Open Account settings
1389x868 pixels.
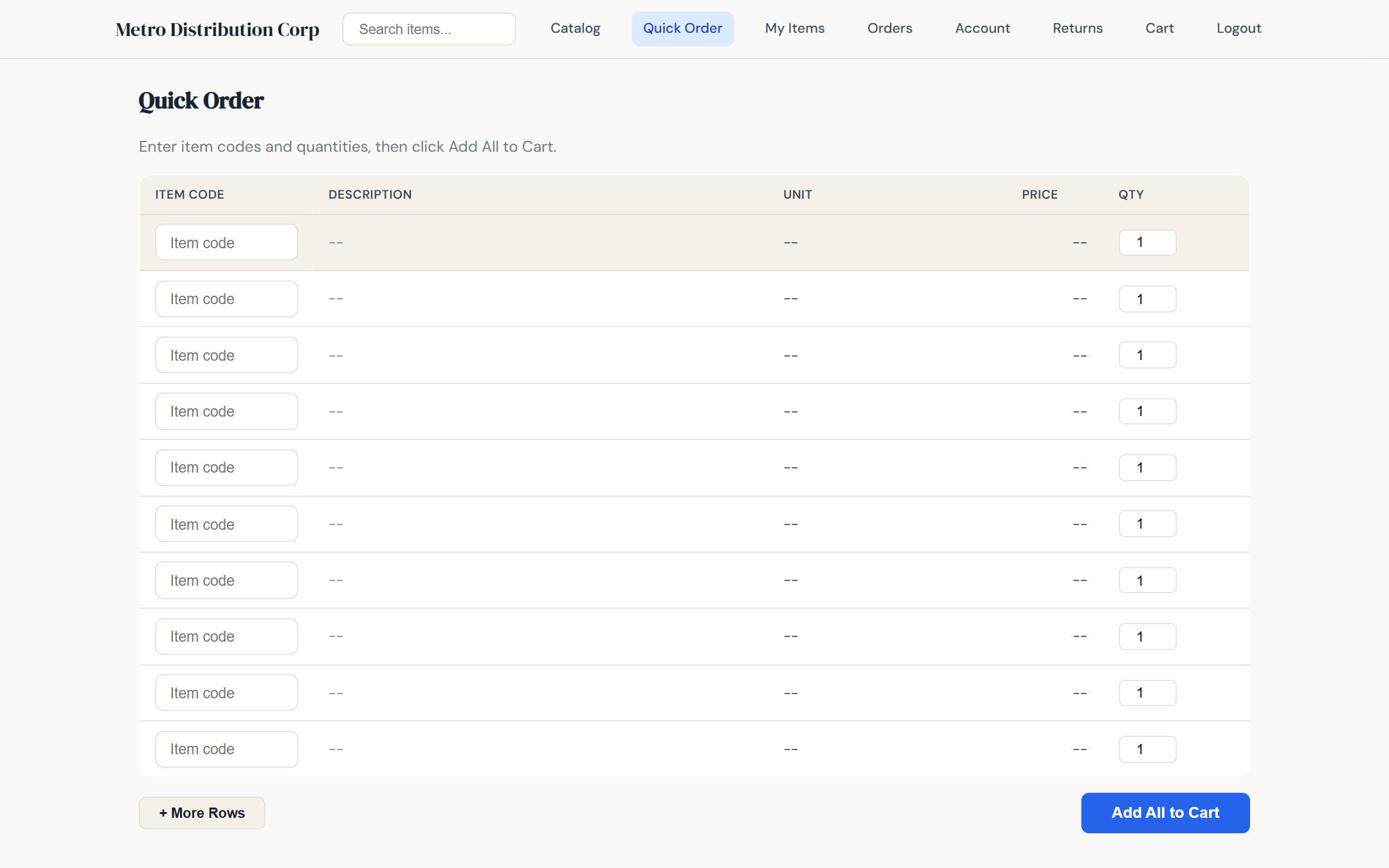pyautogui.click(x=982, y=28)
